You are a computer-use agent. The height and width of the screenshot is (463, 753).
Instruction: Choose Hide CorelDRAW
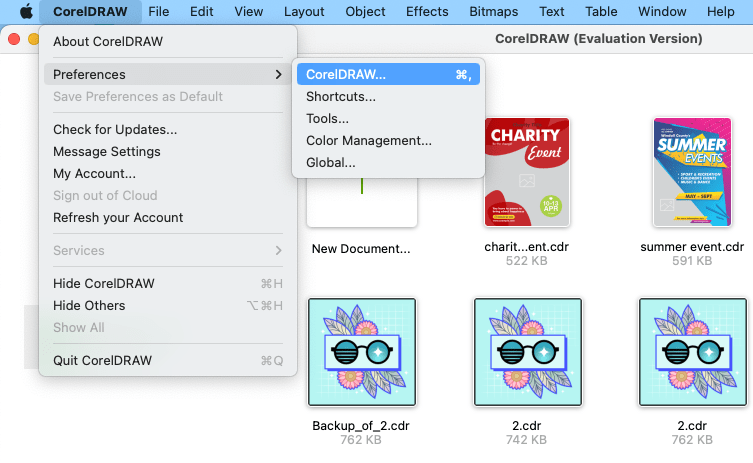tap(168, 283)
